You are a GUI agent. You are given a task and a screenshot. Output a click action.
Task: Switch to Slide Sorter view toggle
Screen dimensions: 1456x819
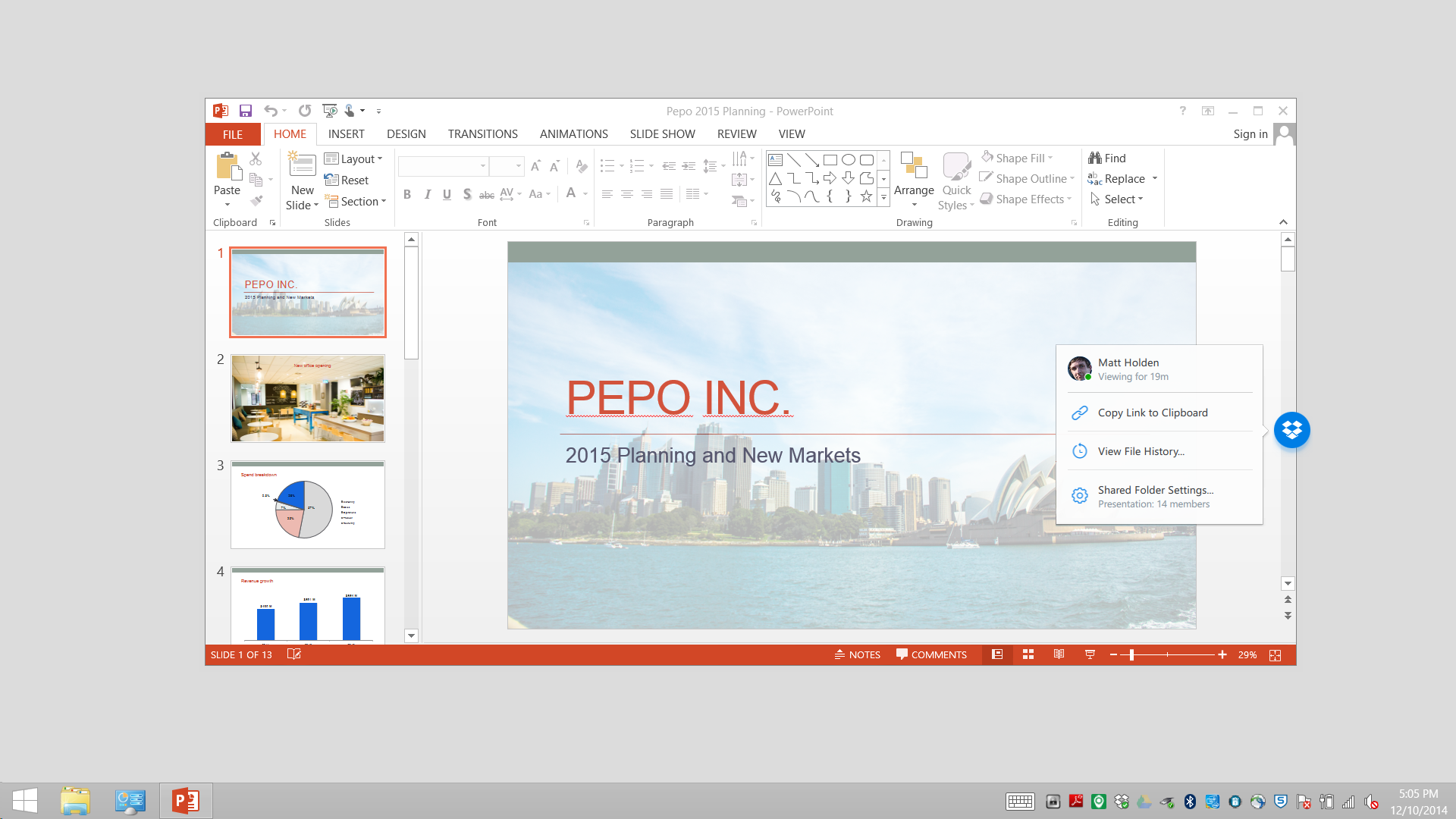(x=1027, y=654)
